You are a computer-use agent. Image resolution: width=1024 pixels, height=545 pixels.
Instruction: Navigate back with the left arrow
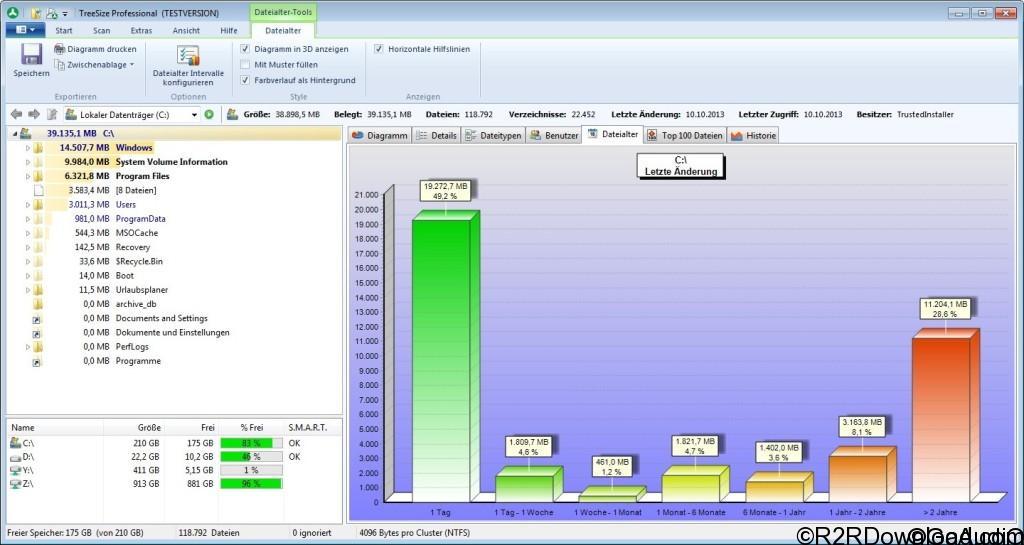click(x=17, y=114)
